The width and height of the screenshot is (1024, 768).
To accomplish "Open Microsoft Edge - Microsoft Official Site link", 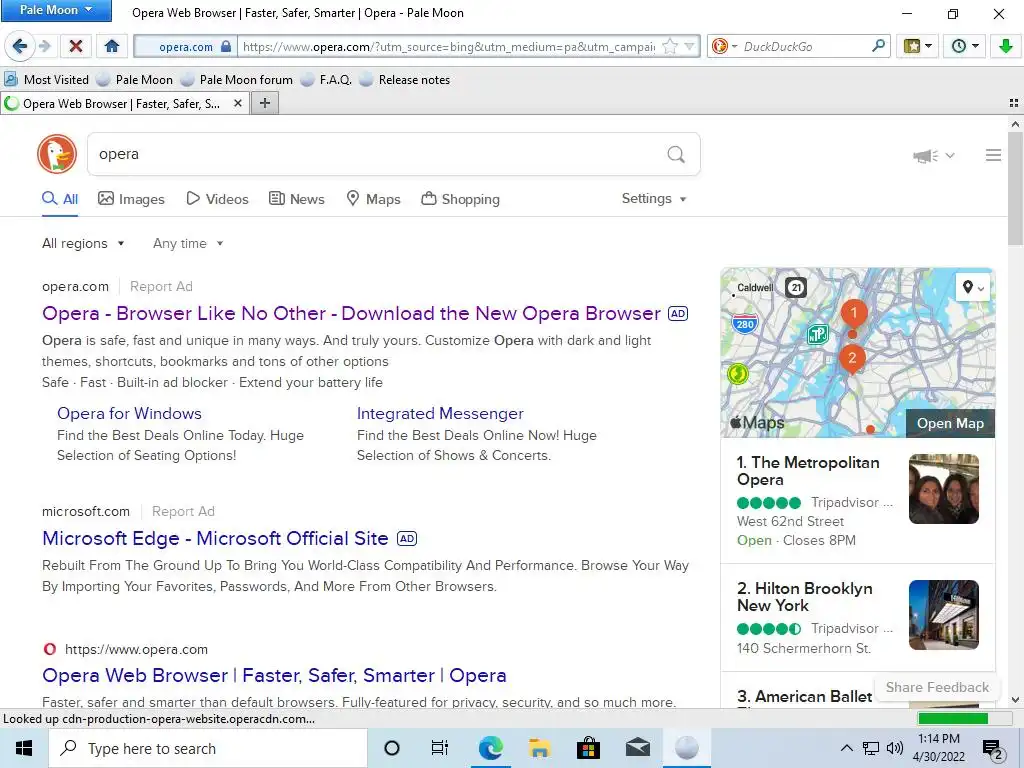I will click(x=216, y=539).
